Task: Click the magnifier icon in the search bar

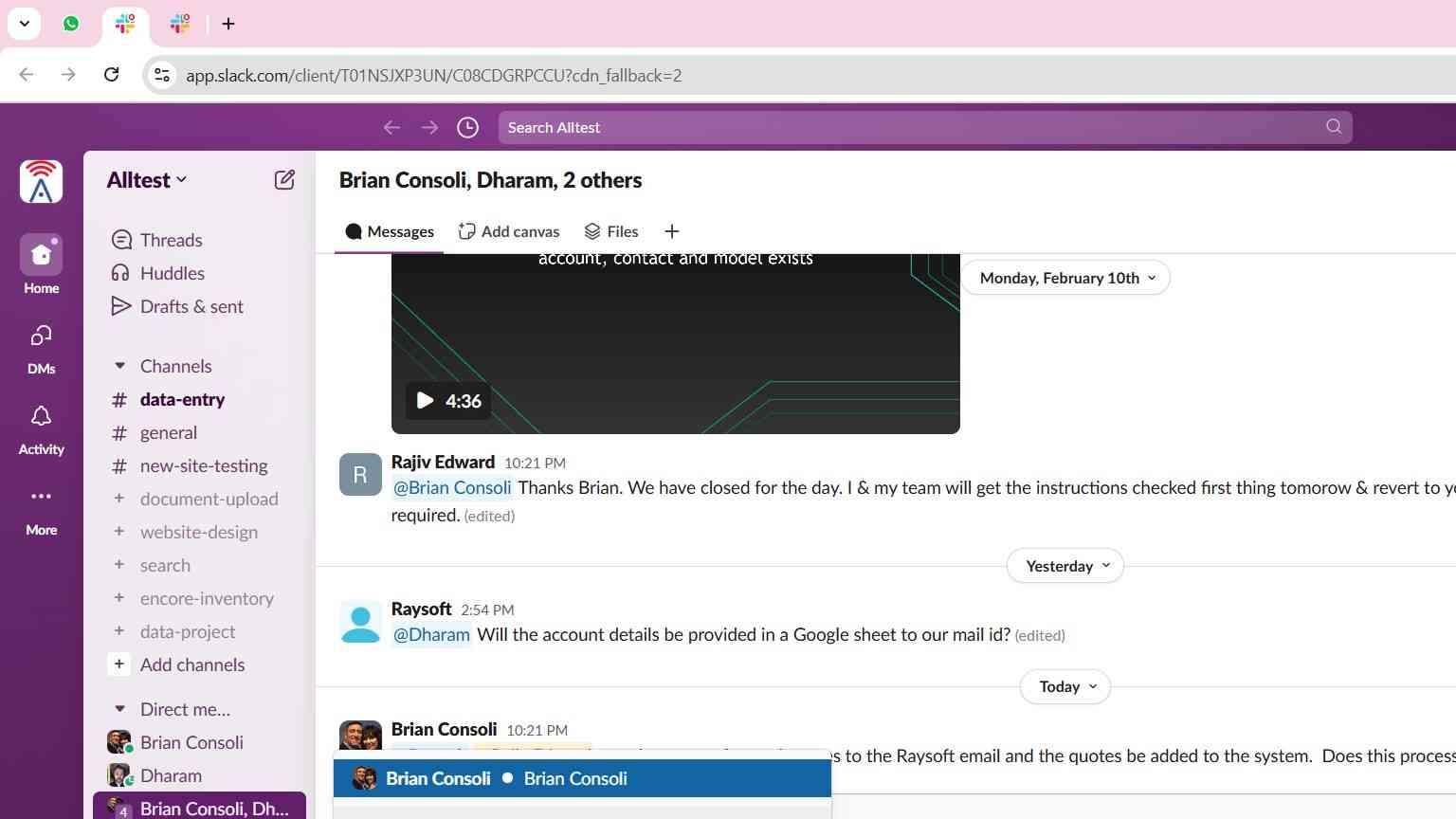Action: tap(1334, 126)
